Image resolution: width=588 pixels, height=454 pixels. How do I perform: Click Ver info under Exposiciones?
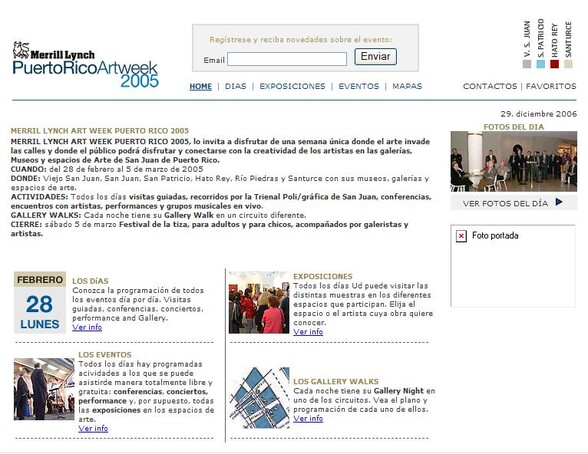click(308, 332)
